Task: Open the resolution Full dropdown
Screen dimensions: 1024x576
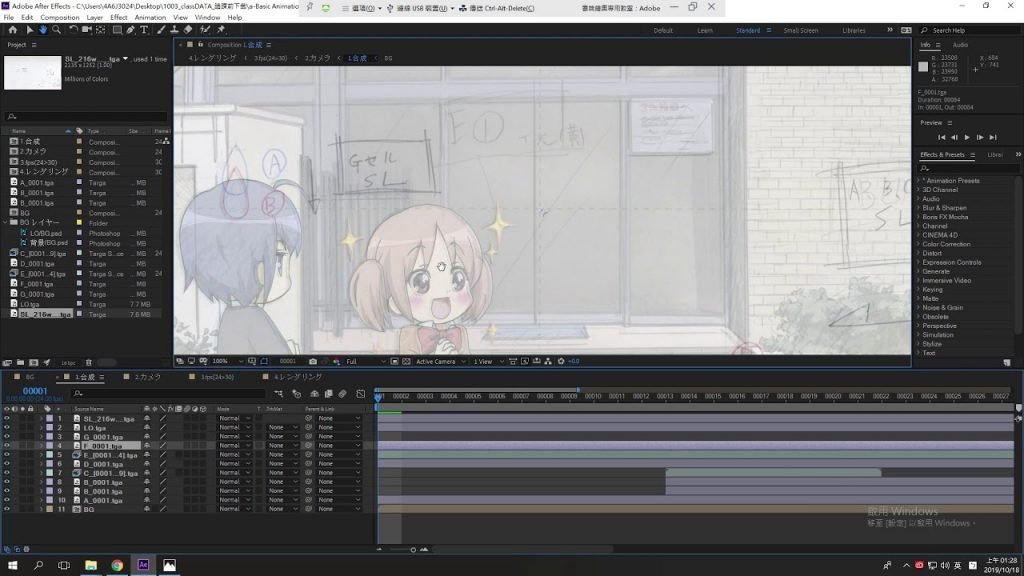Action: [365, 361]
